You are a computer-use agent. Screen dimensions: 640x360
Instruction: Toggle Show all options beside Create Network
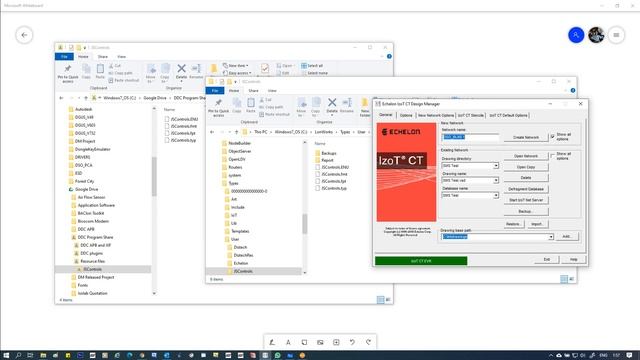pyautogui.click(x=553, y=137)
